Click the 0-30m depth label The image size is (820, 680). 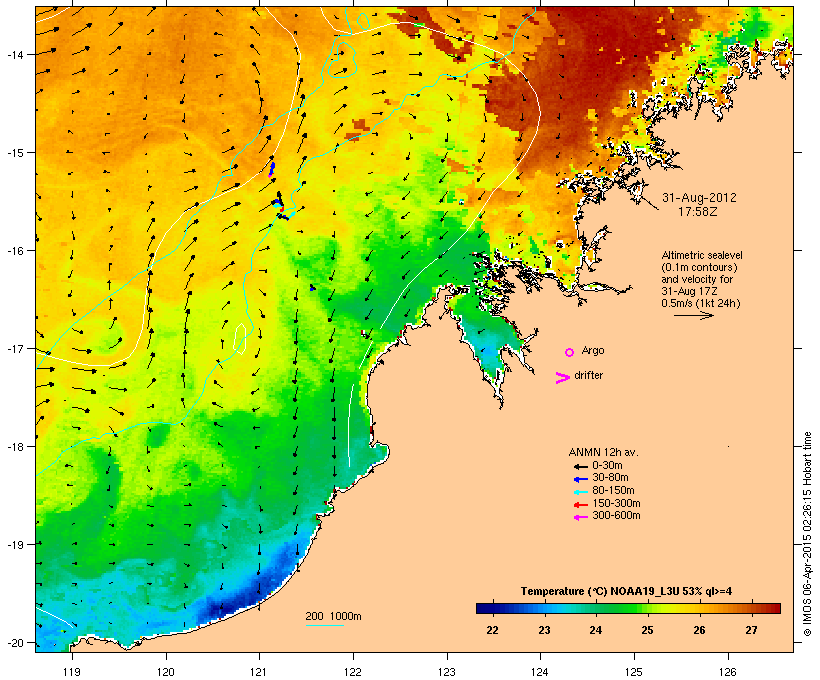607,466
